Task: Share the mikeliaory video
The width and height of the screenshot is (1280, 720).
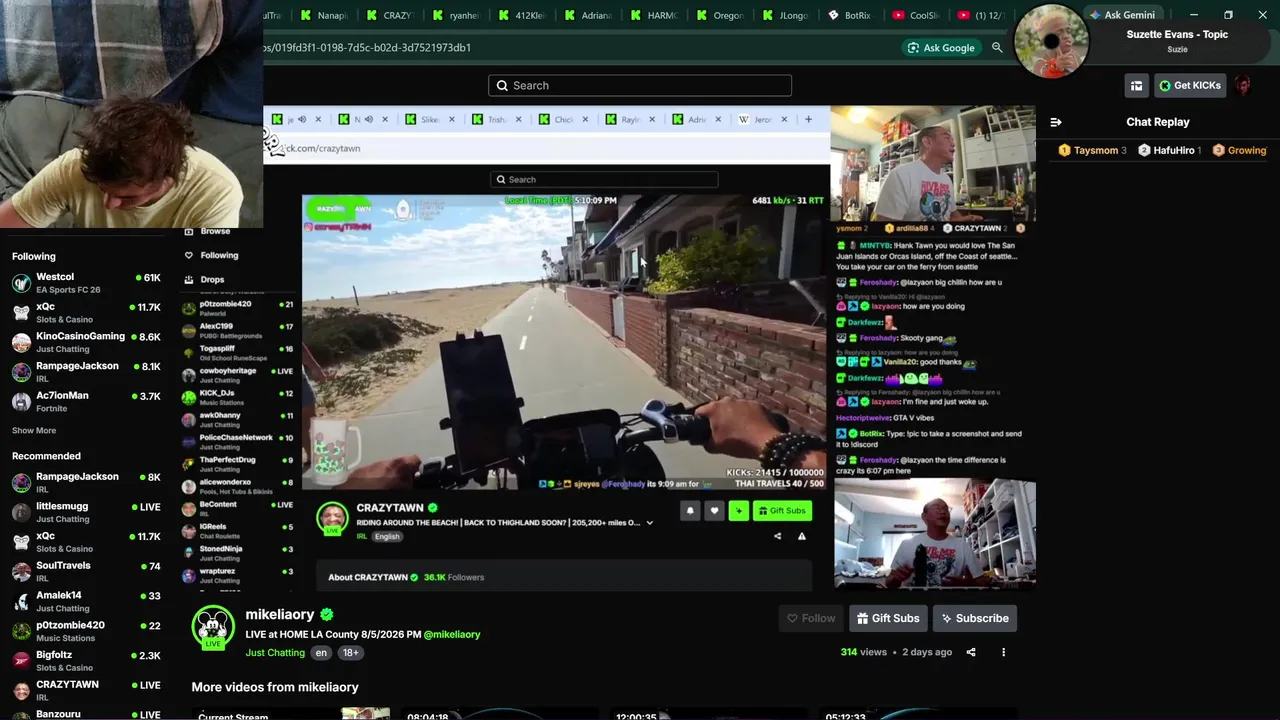Action: [971, 653]
